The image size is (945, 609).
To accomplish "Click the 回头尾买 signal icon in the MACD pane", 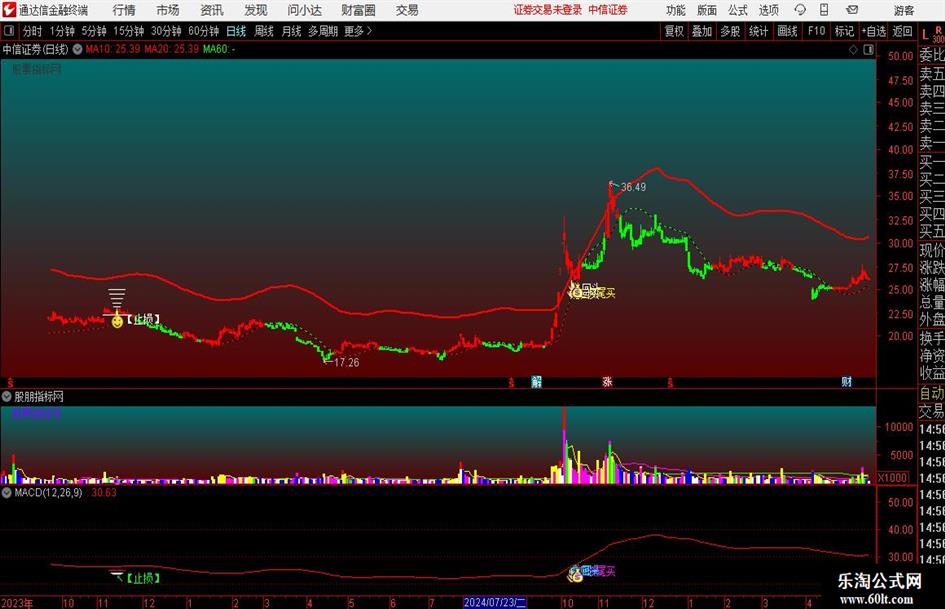I will 575,572.
